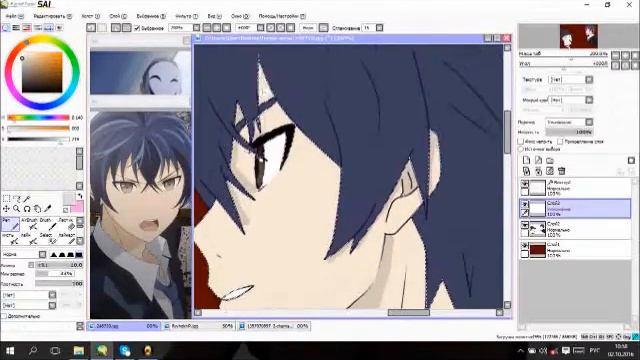Enable the Preserve Opacity checkbox
640x360 pixels.
[521, 141]
